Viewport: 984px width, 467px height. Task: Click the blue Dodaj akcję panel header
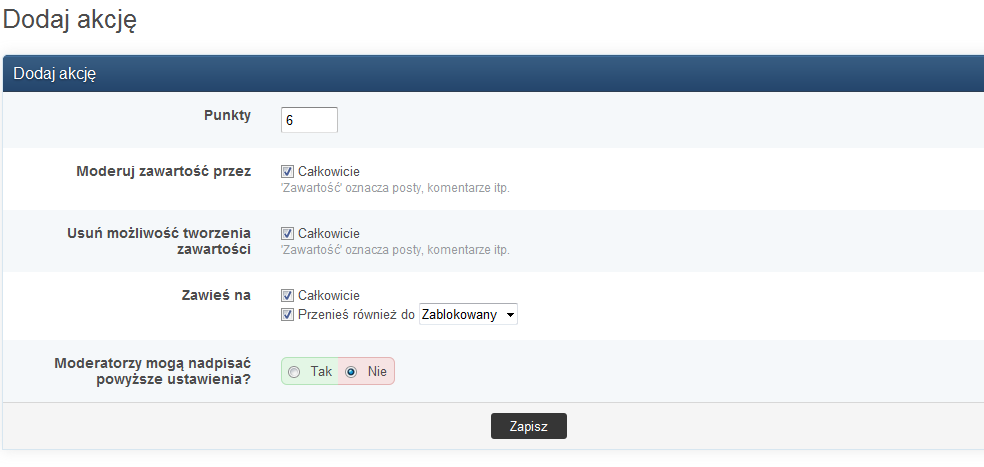point(492,74)
